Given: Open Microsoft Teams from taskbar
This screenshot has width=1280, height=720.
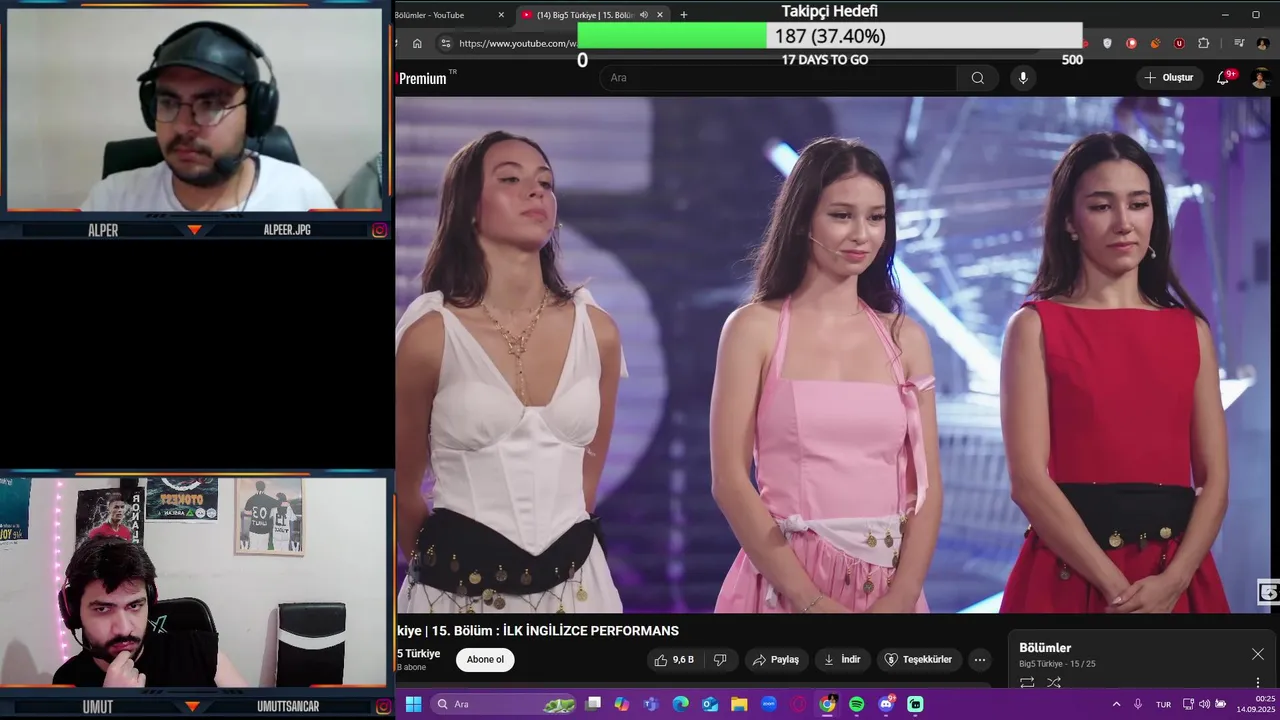Looking at the screenshot, I should (651, 704).
